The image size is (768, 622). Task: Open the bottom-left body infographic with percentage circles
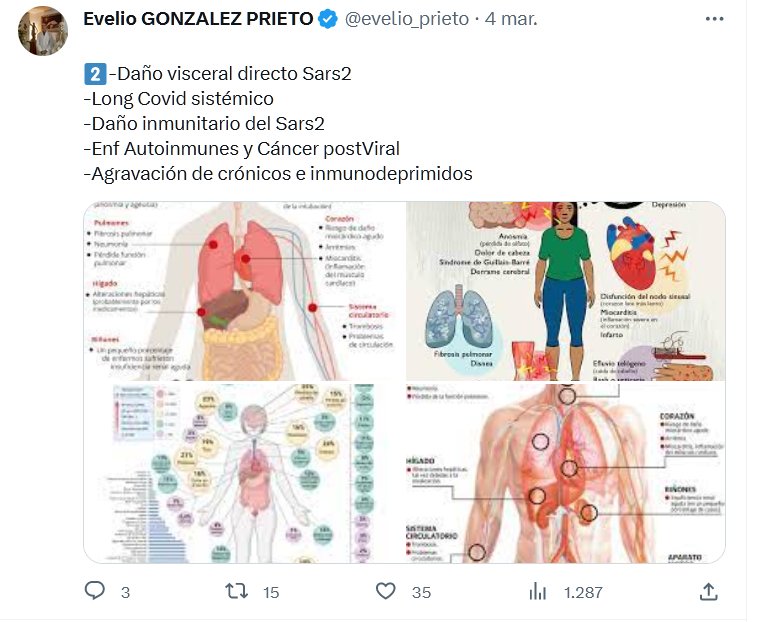click(243, 472)
